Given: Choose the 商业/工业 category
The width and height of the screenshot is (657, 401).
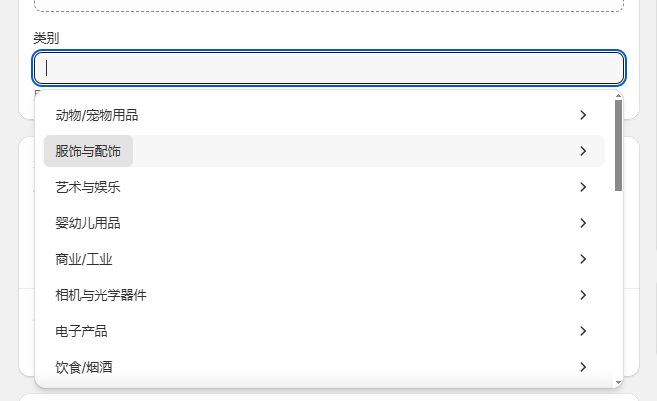Looking at the screenshot, I should tap(84, 259).
